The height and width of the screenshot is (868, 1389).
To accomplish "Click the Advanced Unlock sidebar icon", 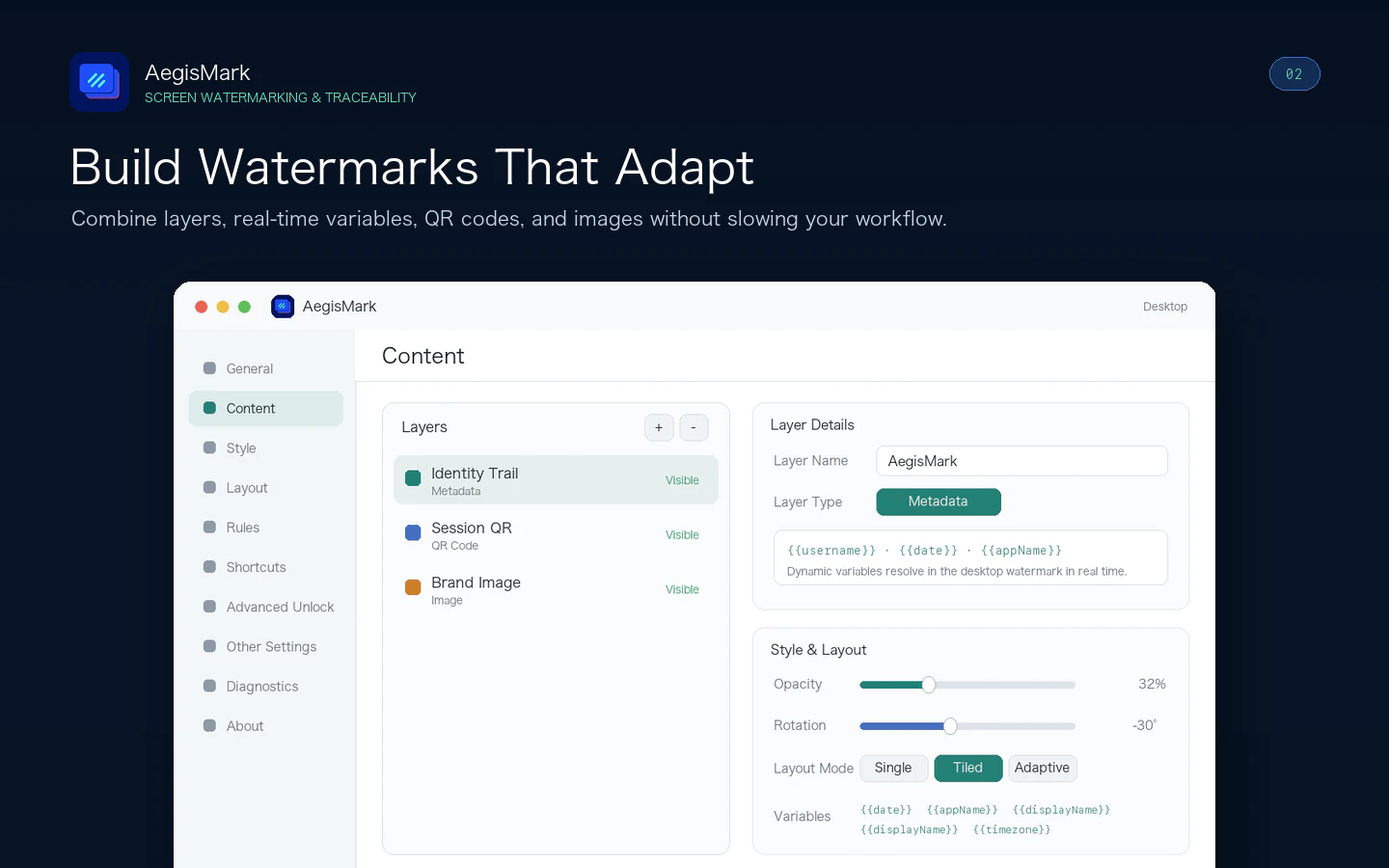I will click(x=209, y=607).
